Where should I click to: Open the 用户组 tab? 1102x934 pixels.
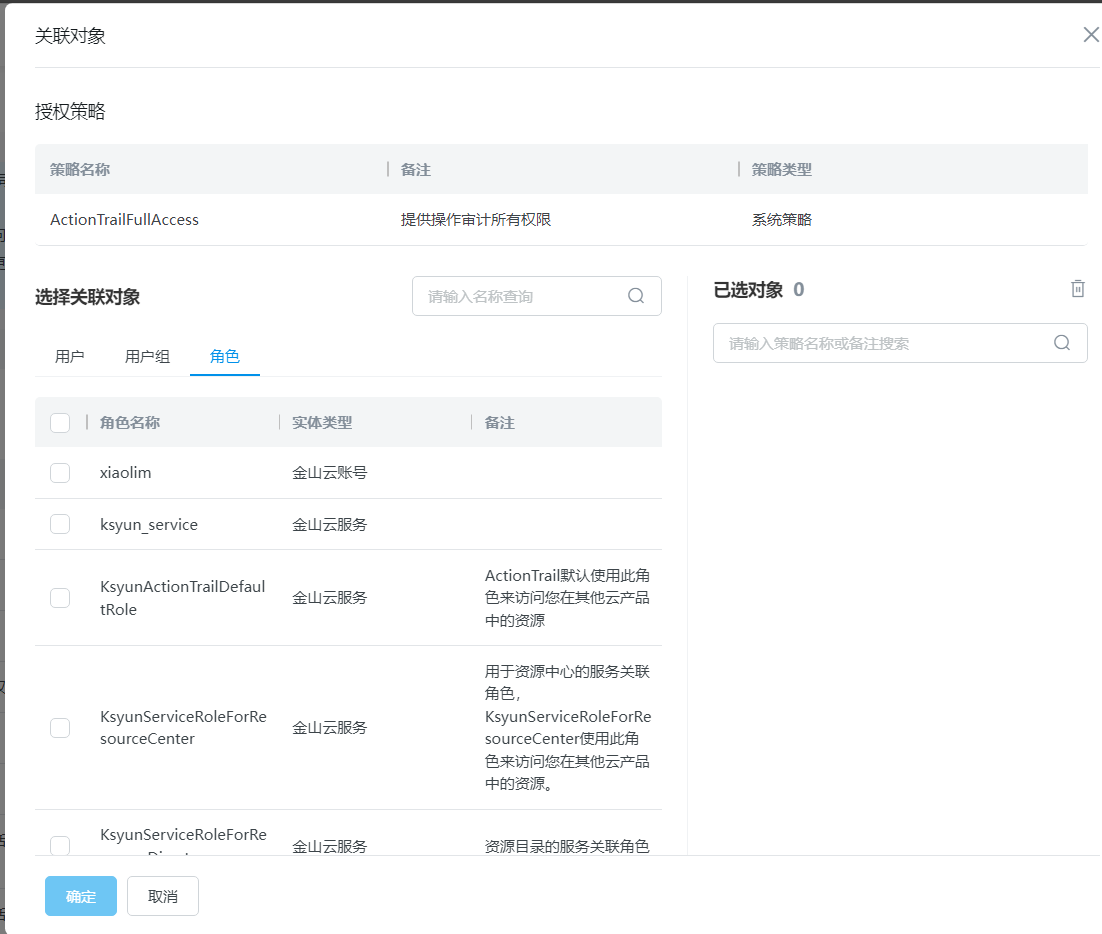coord(147,357)
